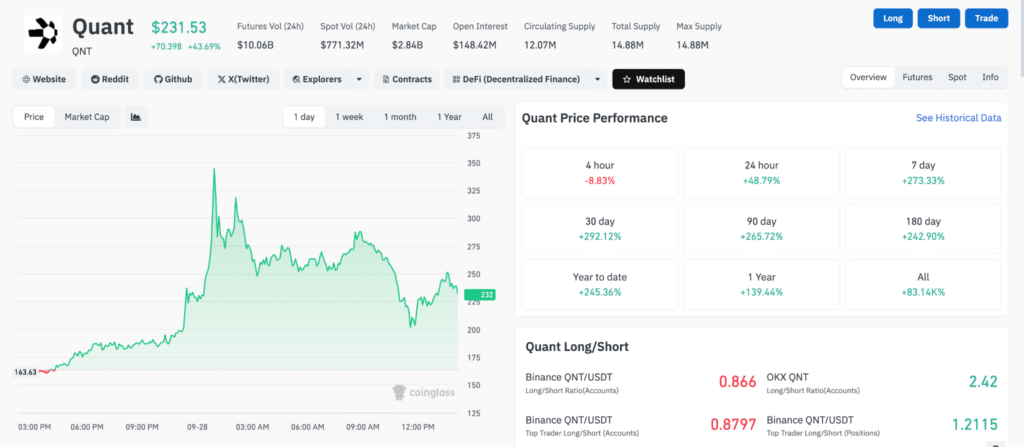The image size is (1024, 447).
Task: Click the Total Supply 14.88M stat
Action: pyautogui.click(x=636, y=36)
